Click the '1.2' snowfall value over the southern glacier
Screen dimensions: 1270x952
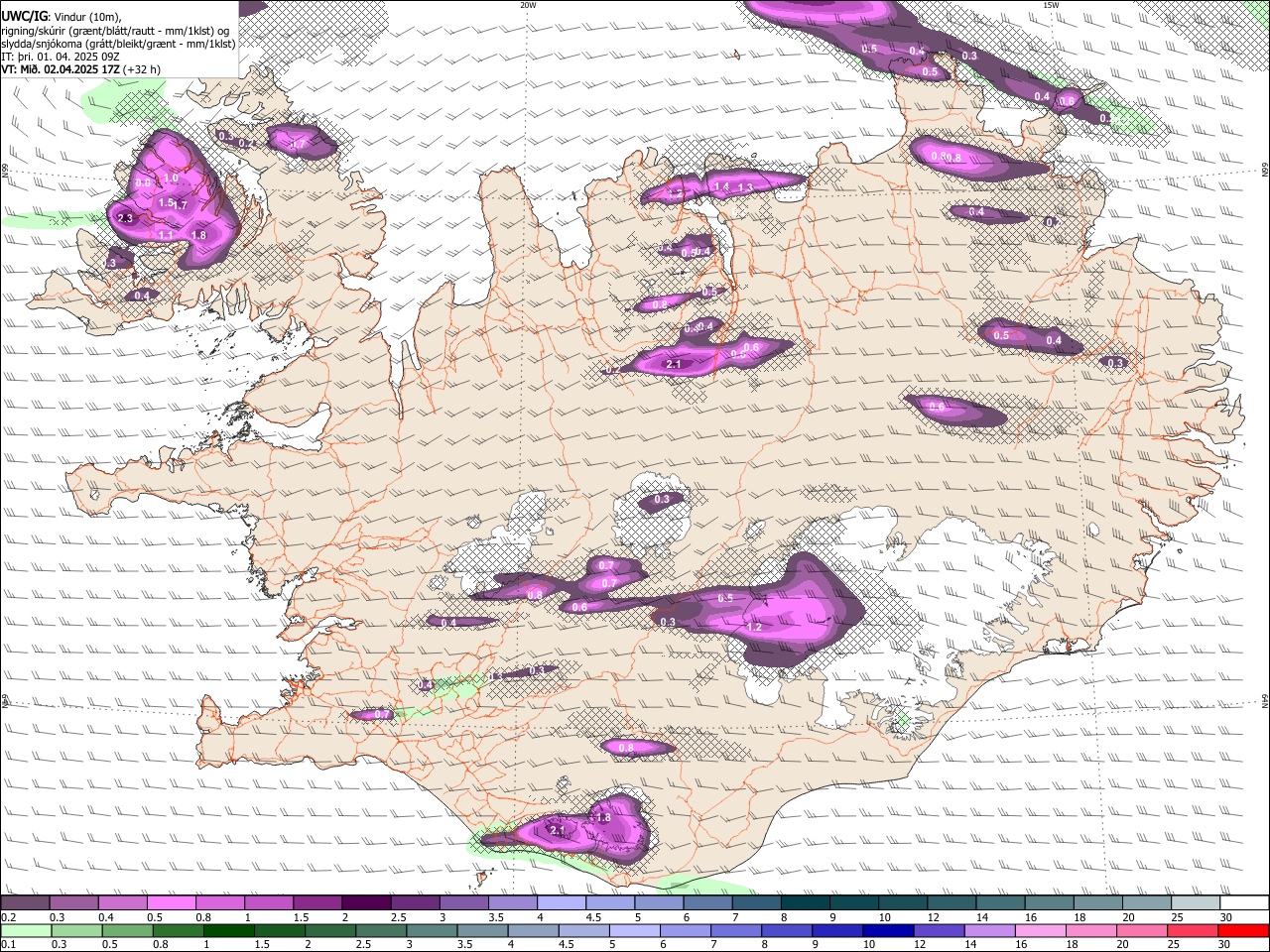point(753,627)
